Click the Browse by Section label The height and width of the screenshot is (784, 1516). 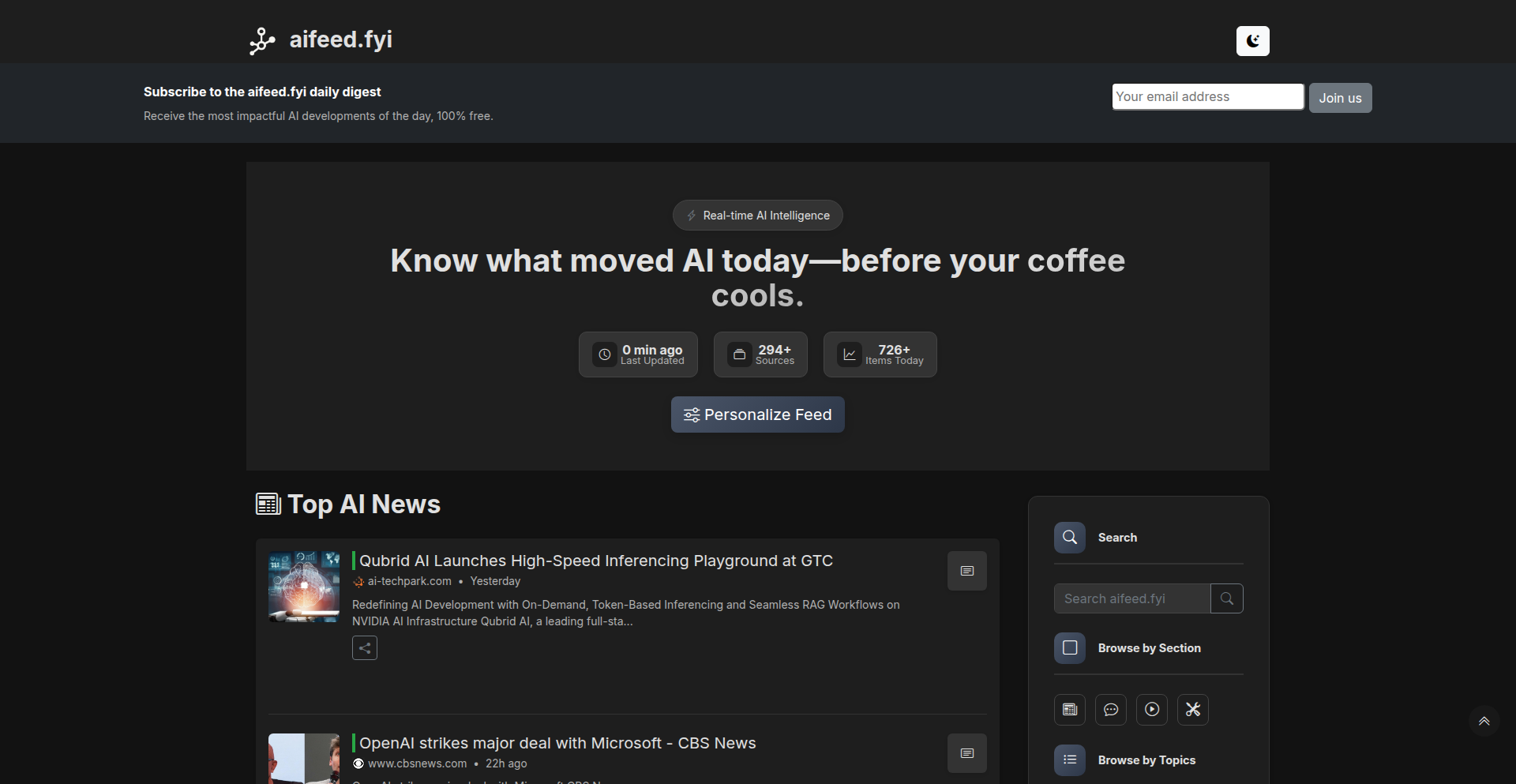pyautogui.click(x=1150, y=648)
